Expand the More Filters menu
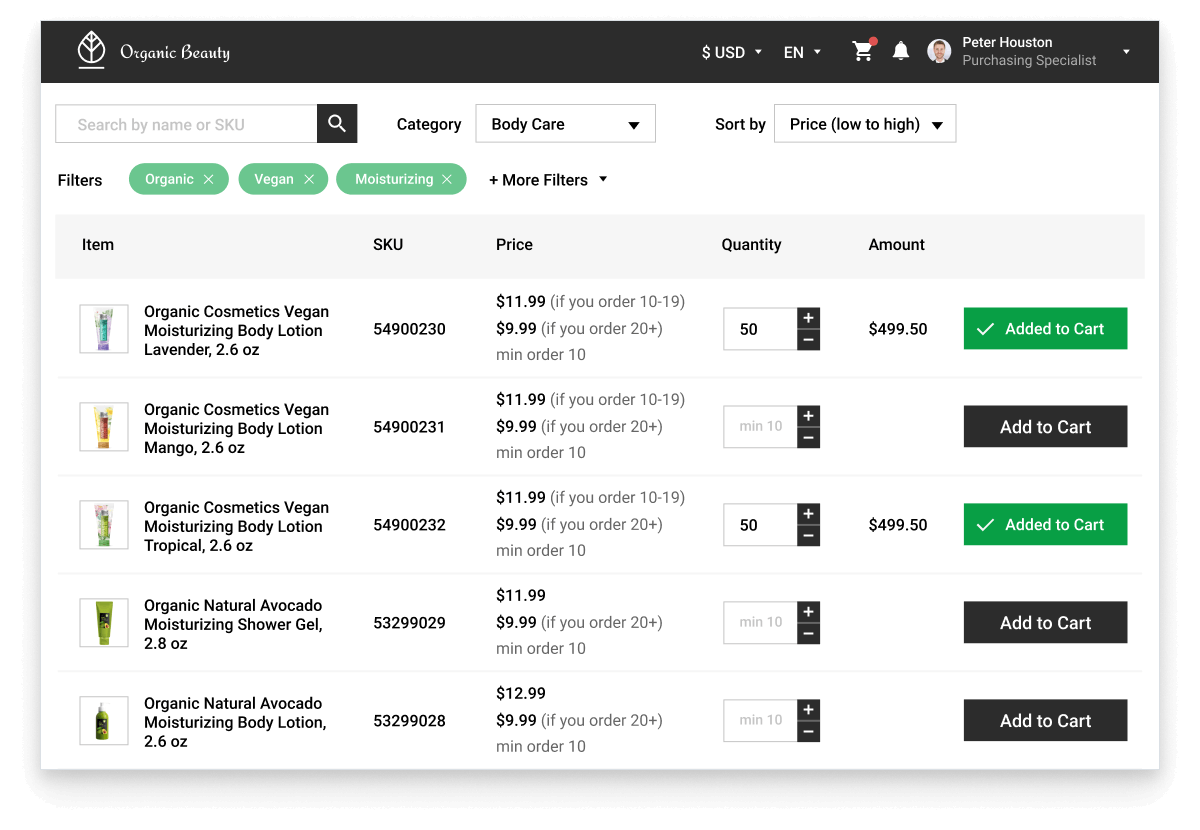The image size is (1200, 830). click(548, 180)
